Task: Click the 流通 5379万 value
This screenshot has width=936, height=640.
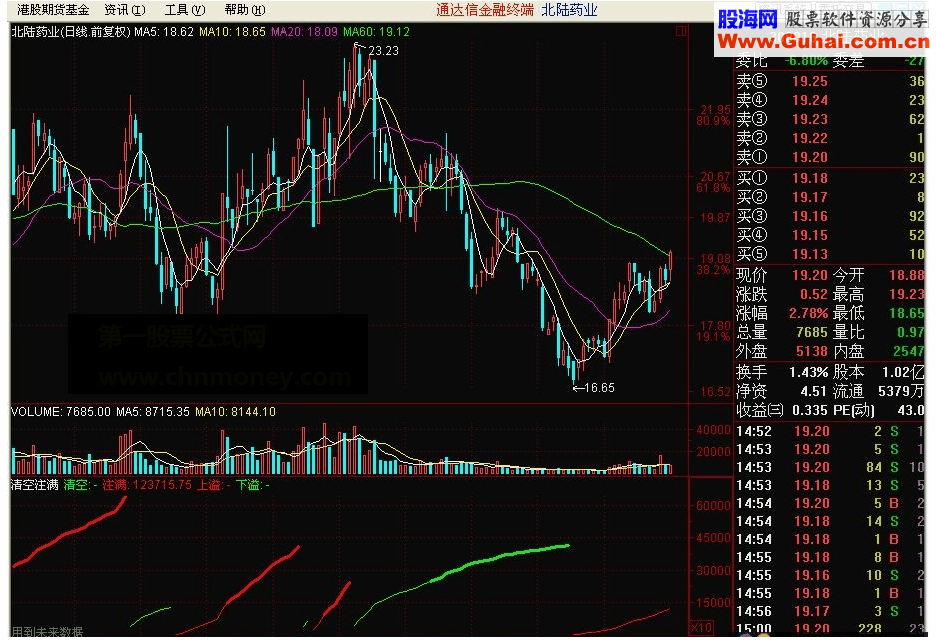Action: (901, 392)
